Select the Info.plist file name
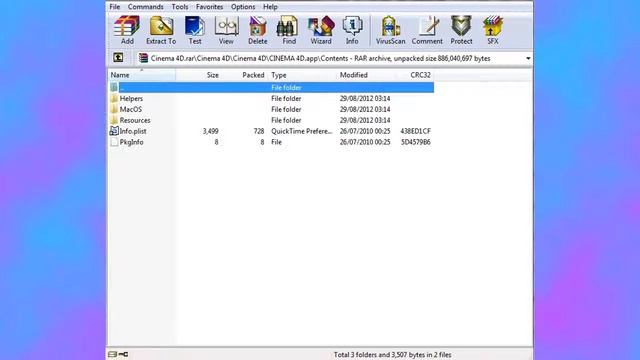This screenshot has width=640, height=360. 133,131
